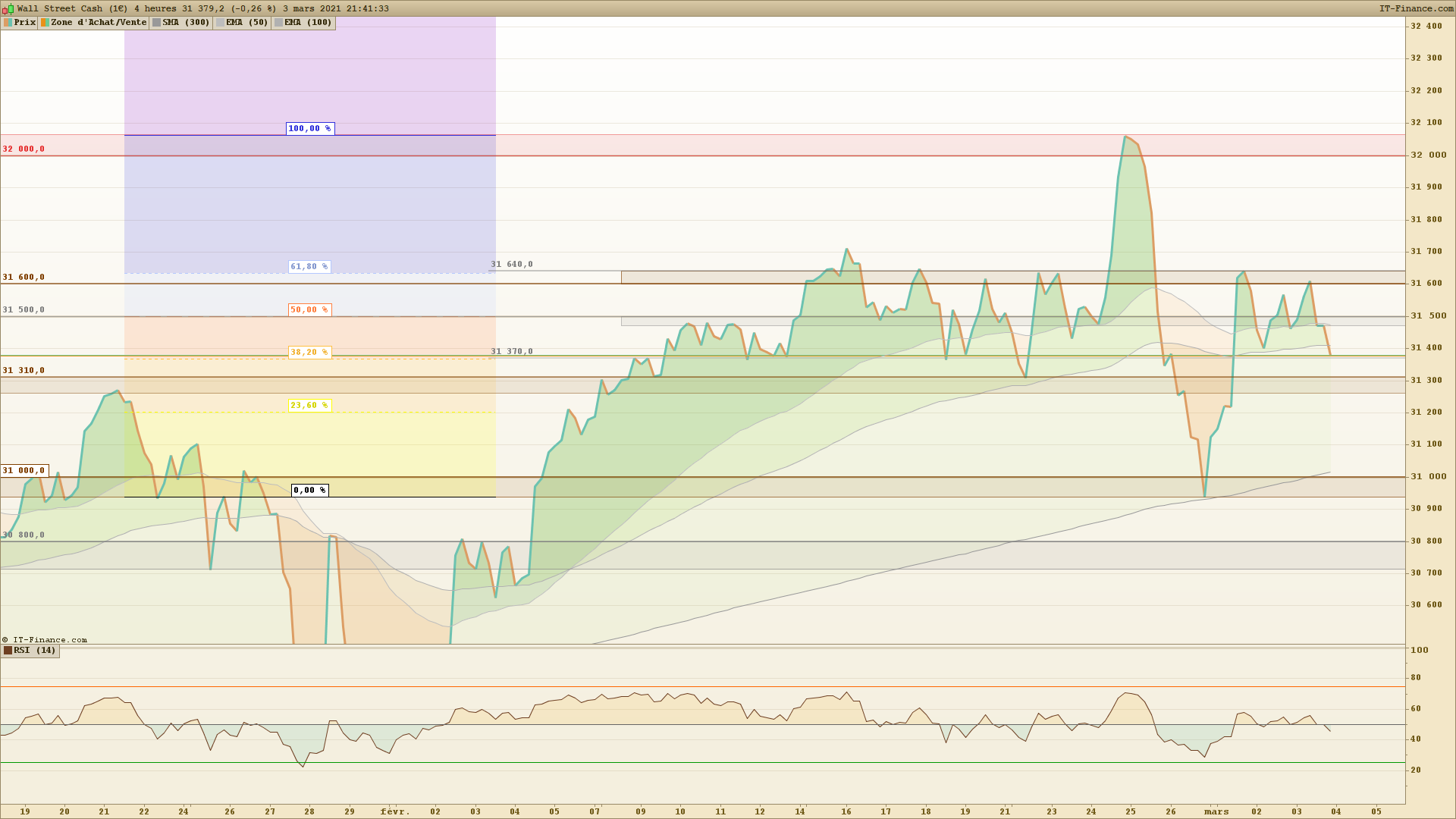
Task: Click the Prix indicator color swatch
Action: click(8, 23)
